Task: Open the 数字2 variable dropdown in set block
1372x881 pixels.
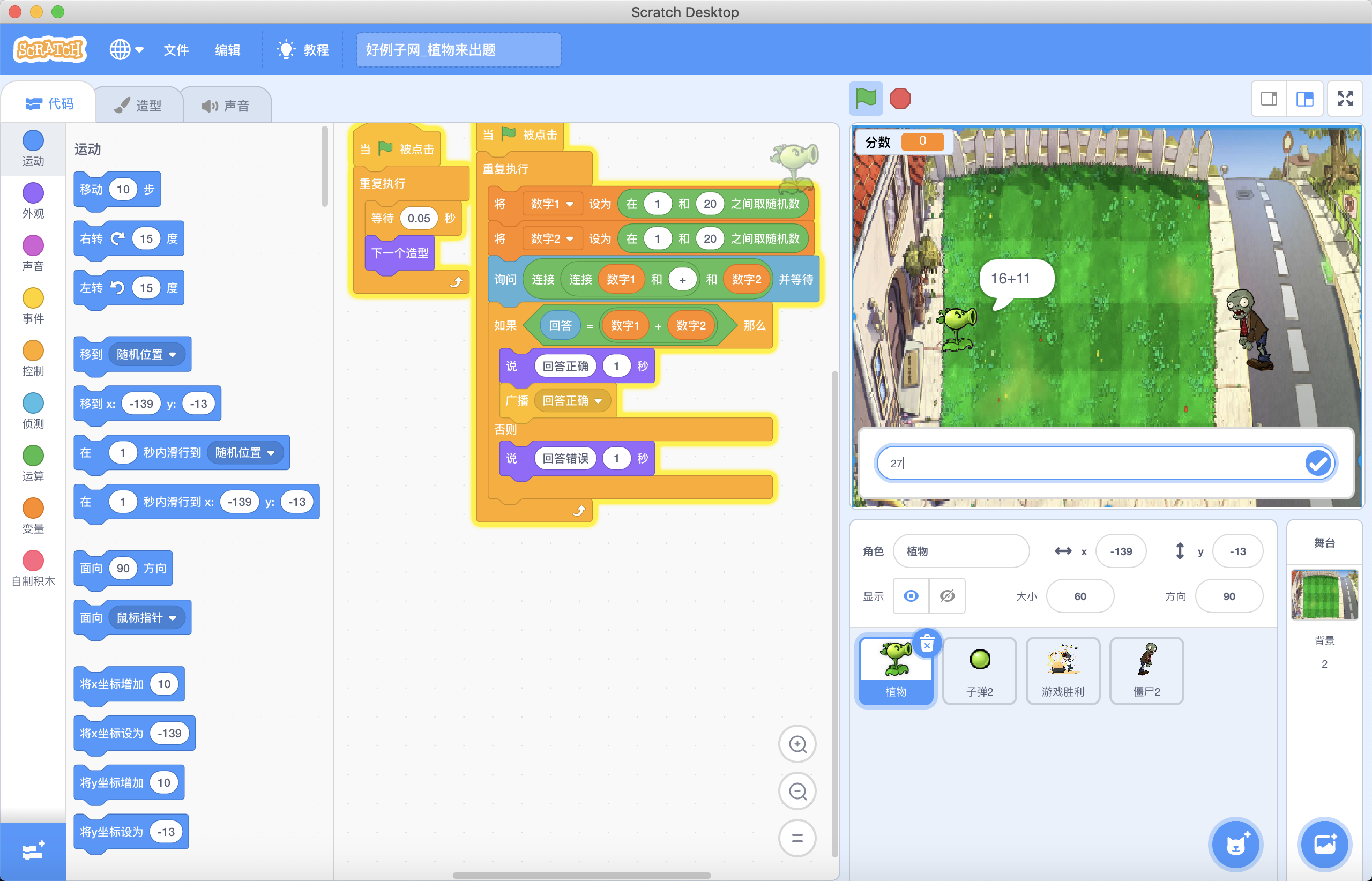Action: pos(552,239)
